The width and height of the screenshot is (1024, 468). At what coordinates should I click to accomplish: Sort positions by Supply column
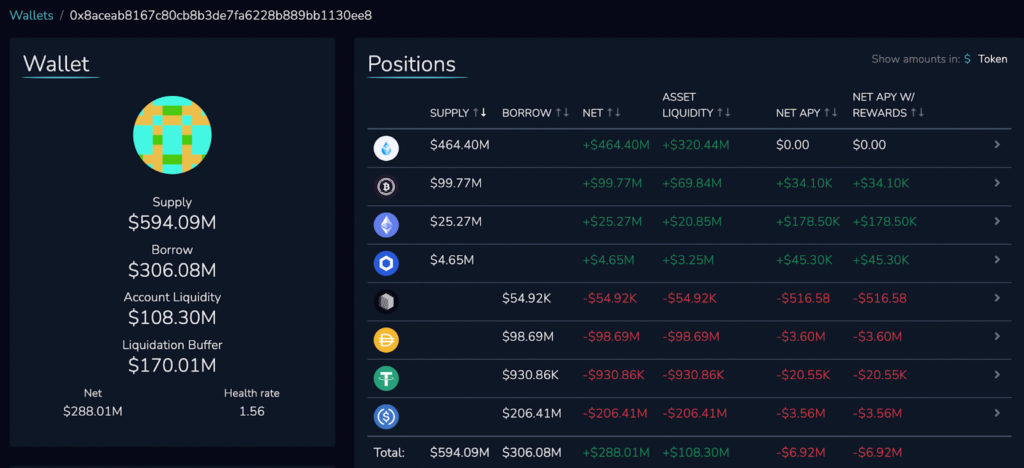point(458,113)
